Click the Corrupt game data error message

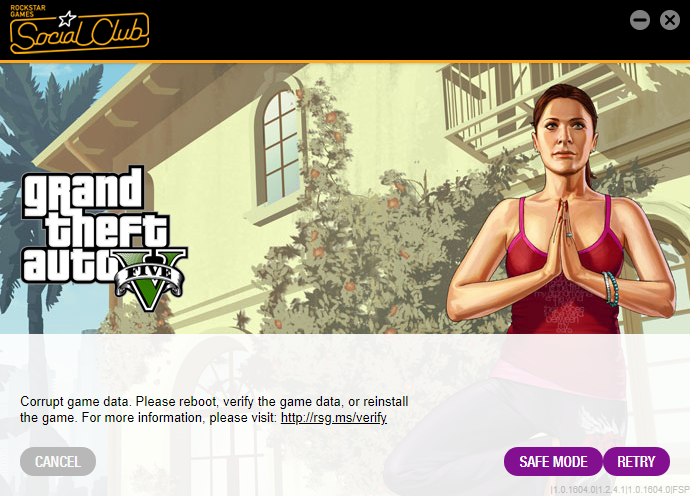coord(214,409)
